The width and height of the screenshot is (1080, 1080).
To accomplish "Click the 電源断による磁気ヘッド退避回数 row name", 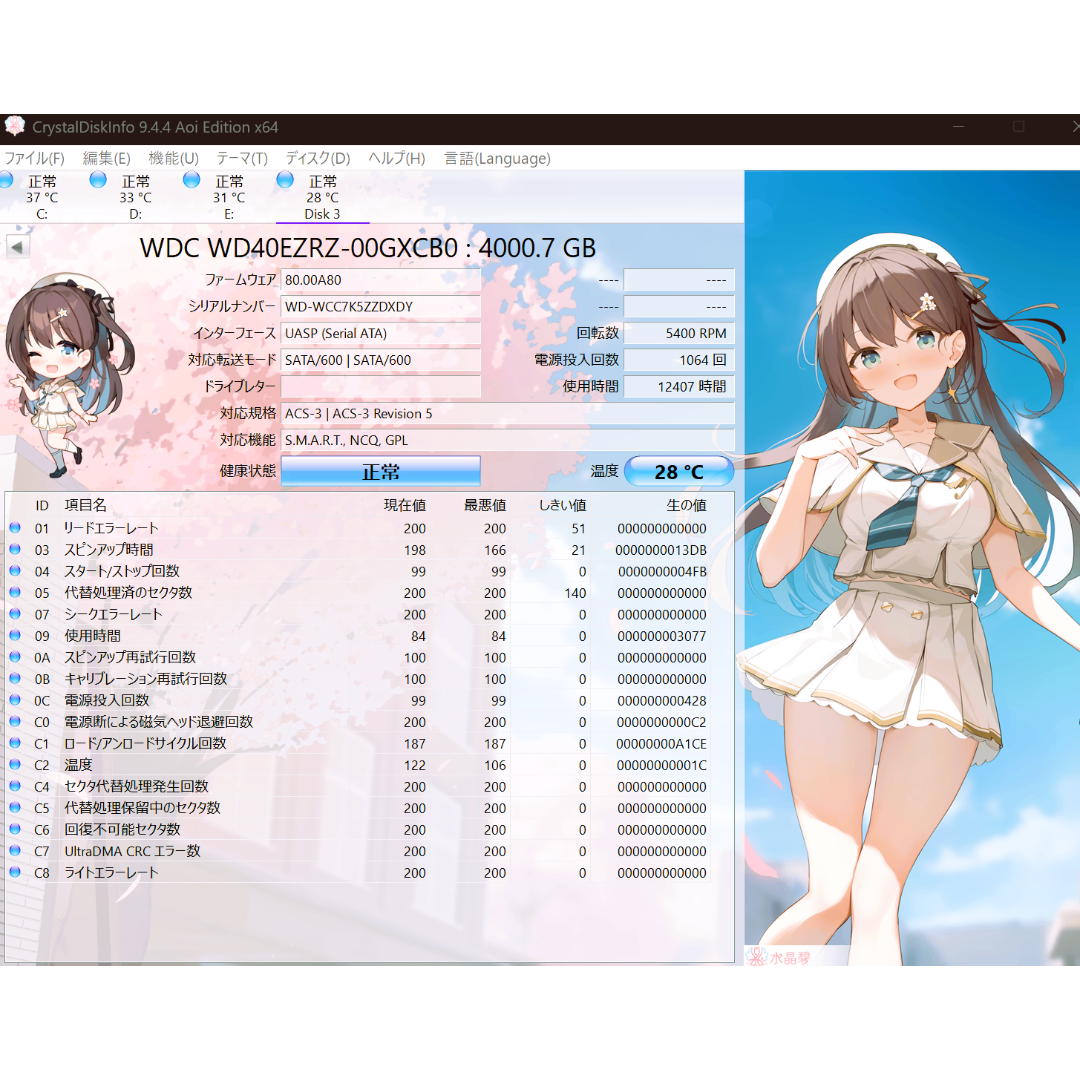I will pyautogui.click(x=158, y=722).
